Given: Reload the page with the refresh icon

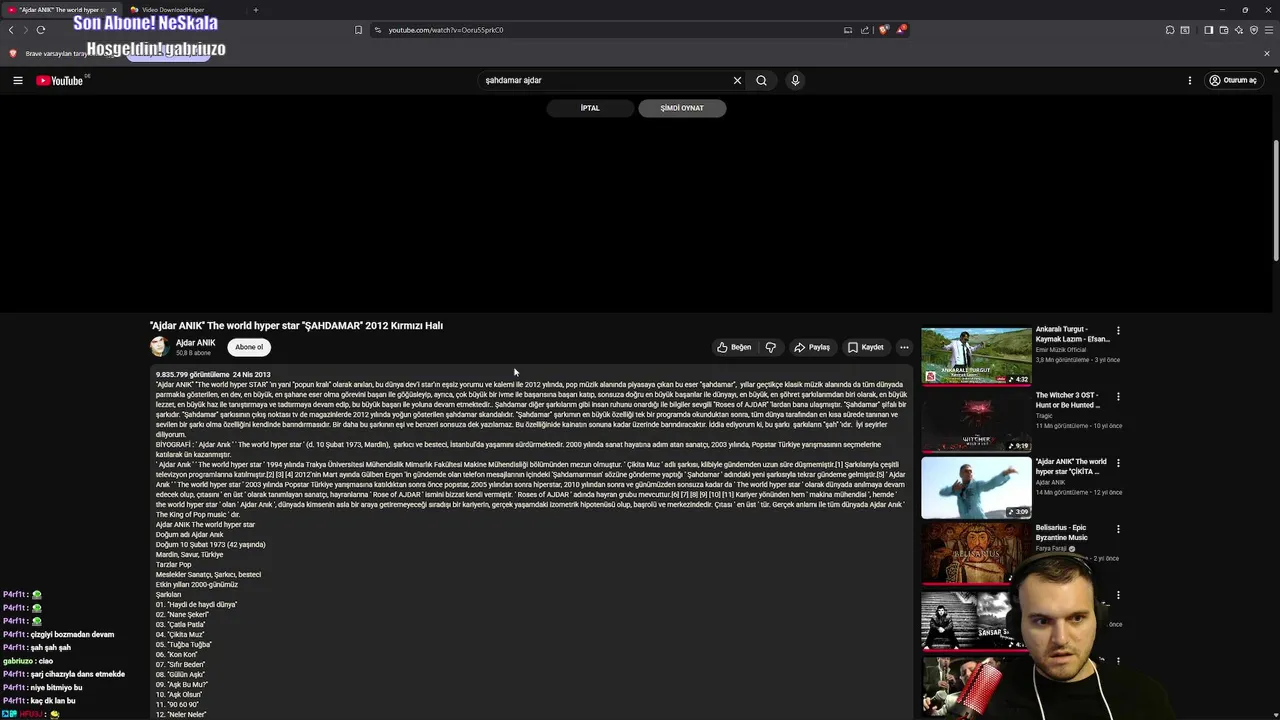Looking at the screenshot, I should 41,30.
